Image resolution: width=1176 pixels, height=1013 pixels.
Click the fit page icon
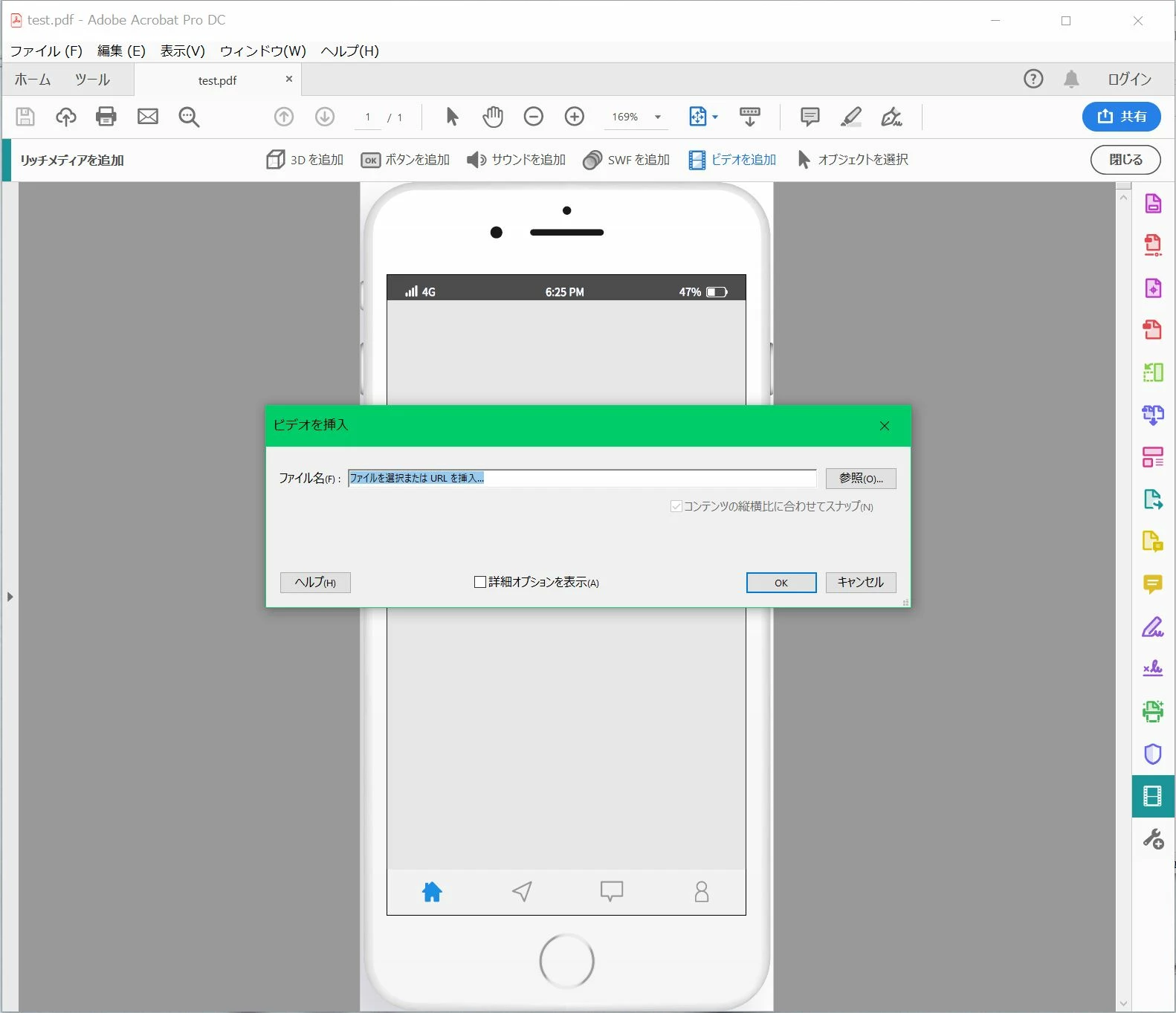697,117
